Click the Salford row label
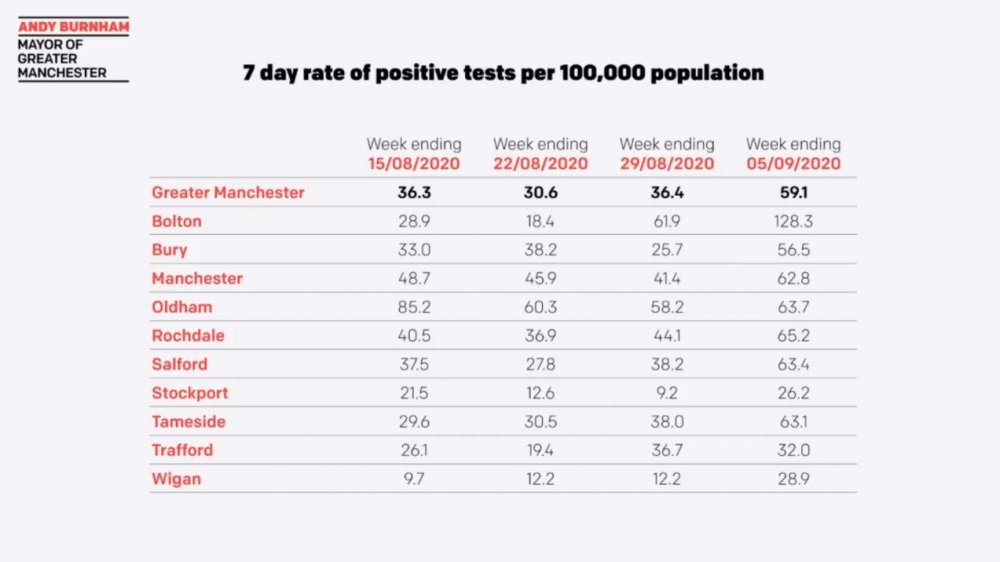 (180, 364)
